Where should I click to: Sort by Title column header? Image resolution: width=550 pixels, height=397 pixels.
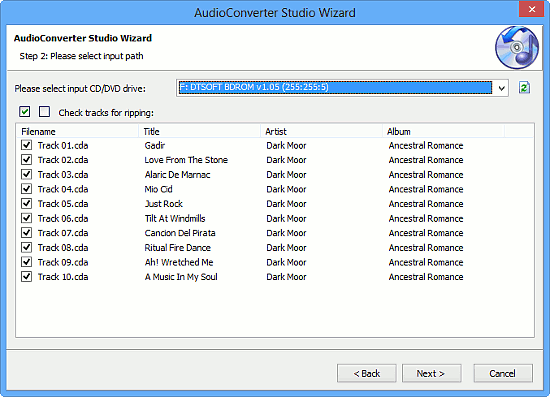click(199, 132)
